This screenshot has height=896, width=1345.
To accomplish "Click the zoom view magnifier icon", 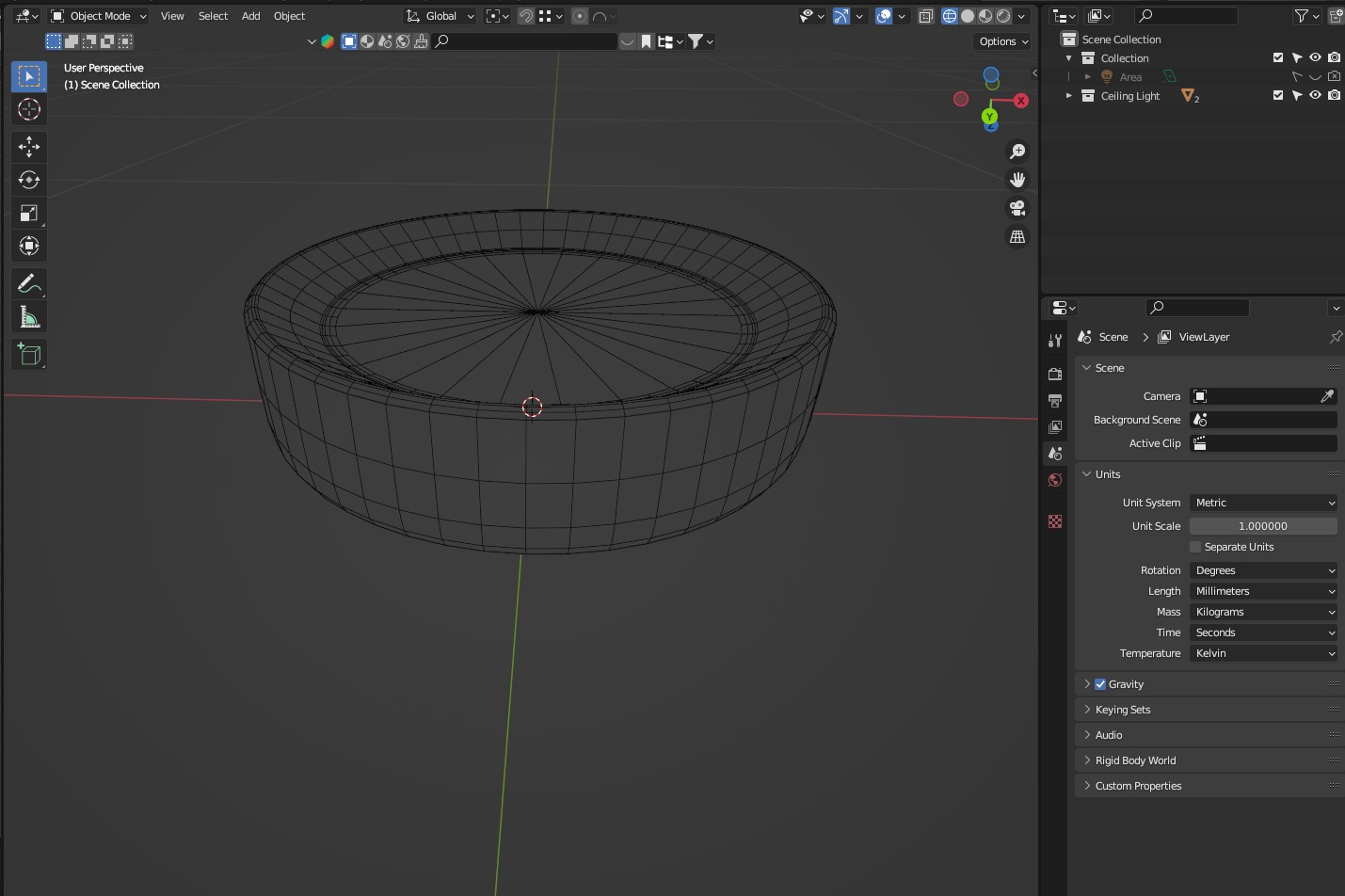I will click(x=1017, y=152).
